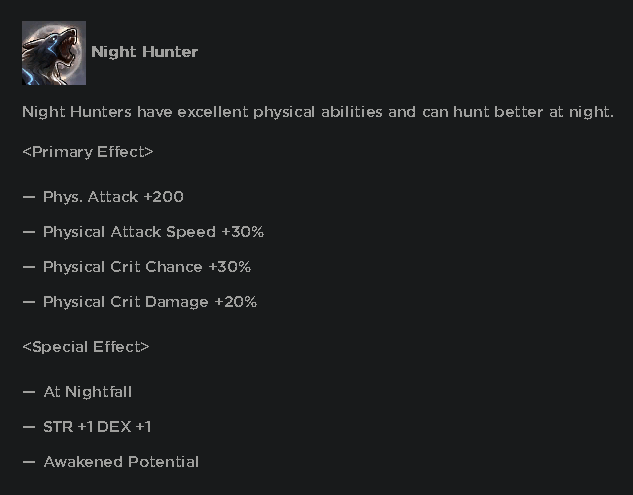
Task: Select the At Nightfall condition line
Action: (x=87, y=392)
